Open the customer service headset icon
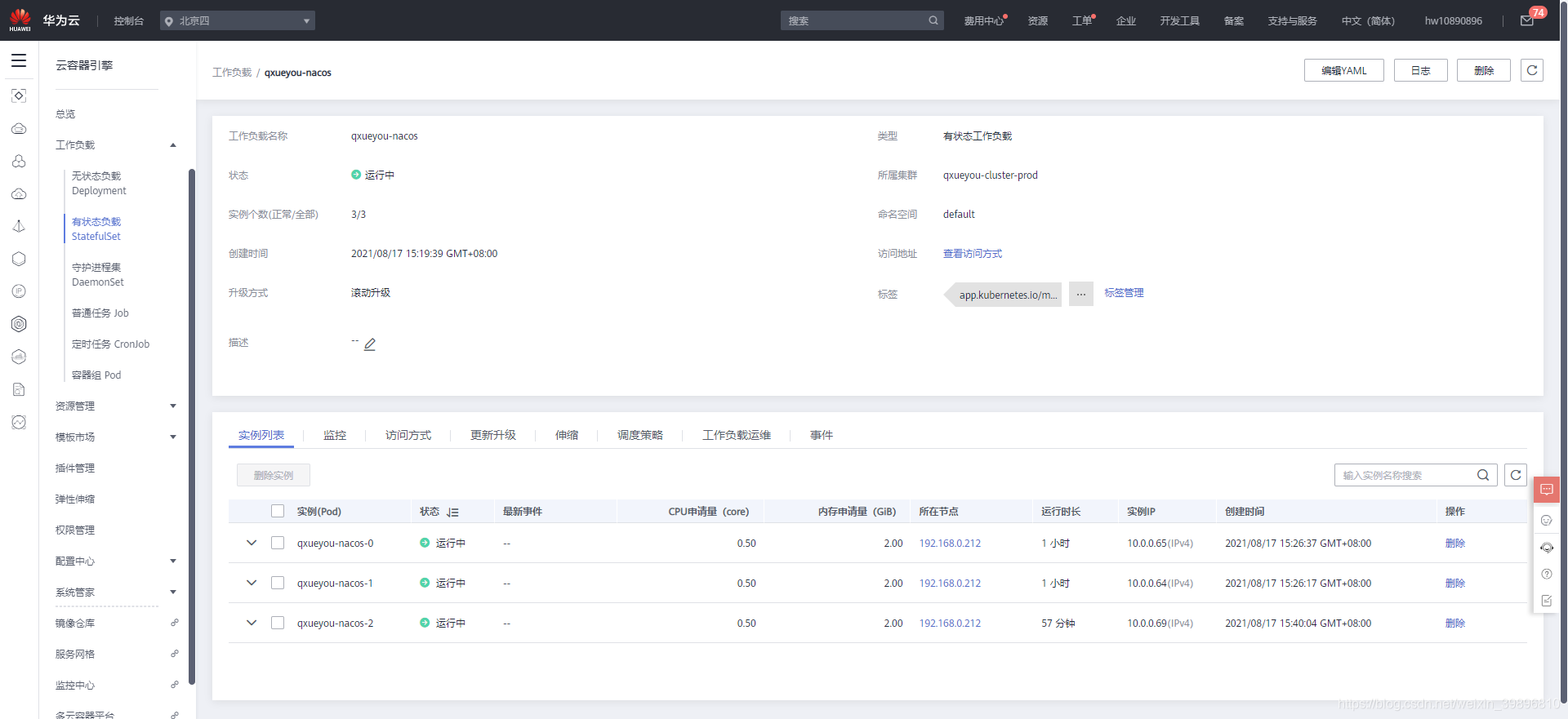The image size is (1568, 719). click(x=1547, y=548)
